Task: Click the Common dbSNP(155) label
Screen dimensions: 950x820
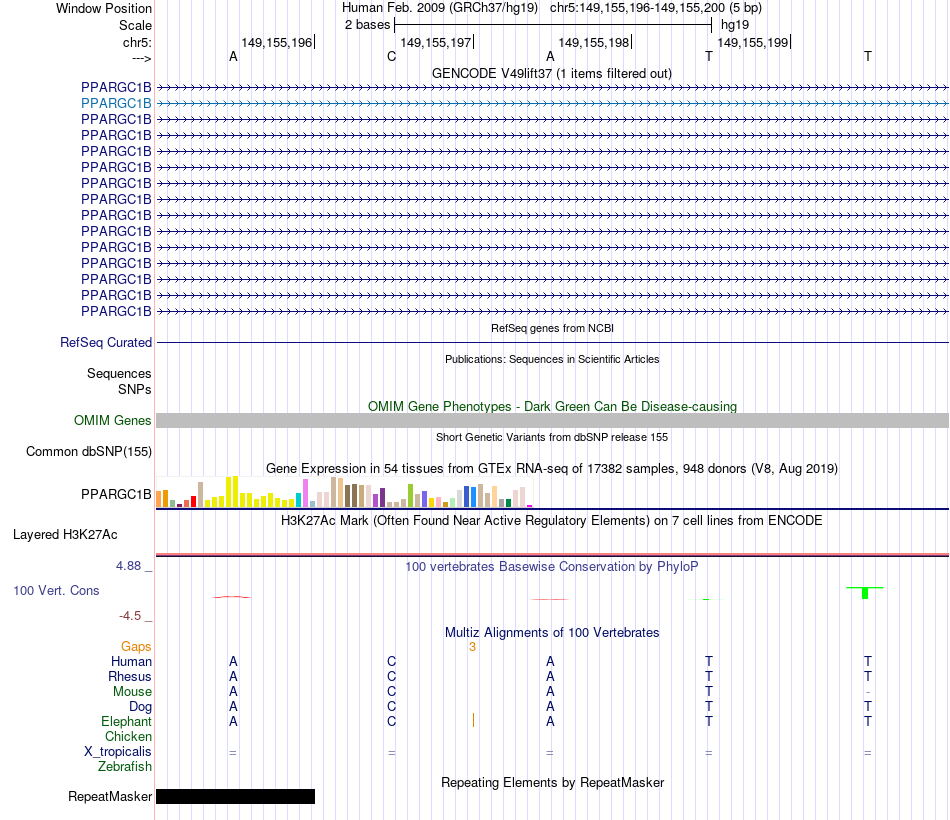Action: tap(89, 452)
